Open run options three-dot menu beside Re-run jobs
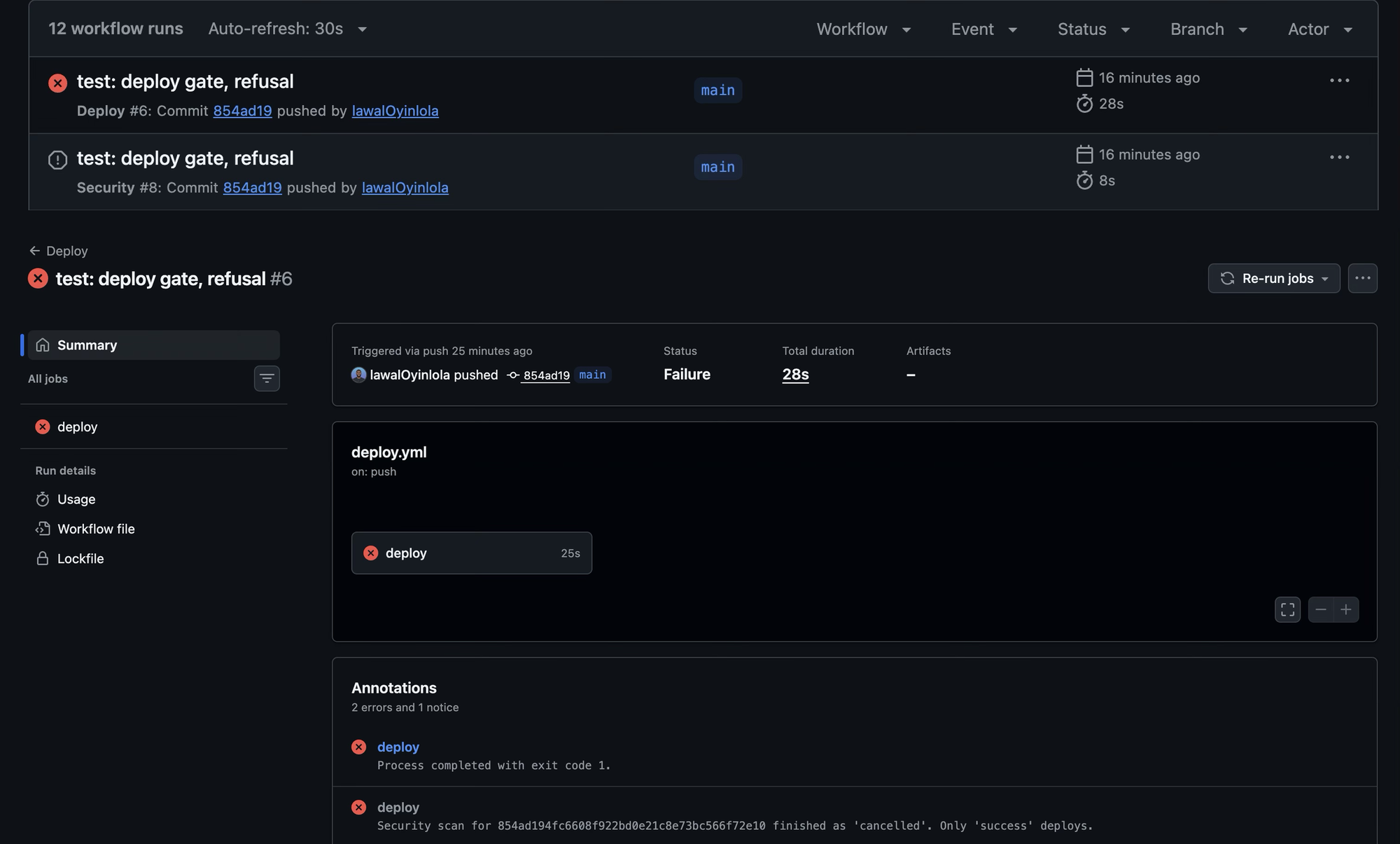 point(1362,278)
